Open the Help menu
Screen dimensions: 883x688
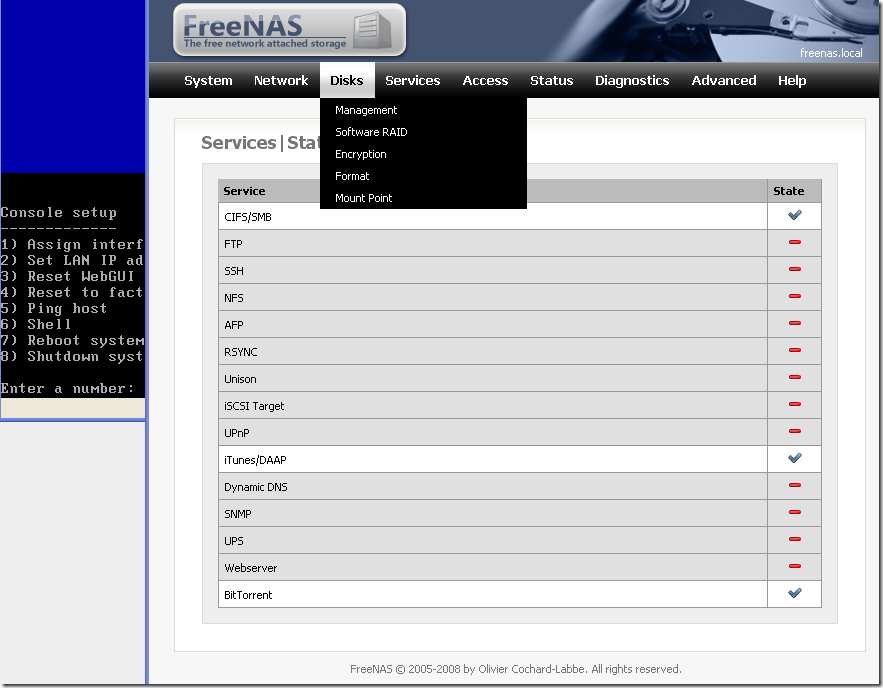792,81
